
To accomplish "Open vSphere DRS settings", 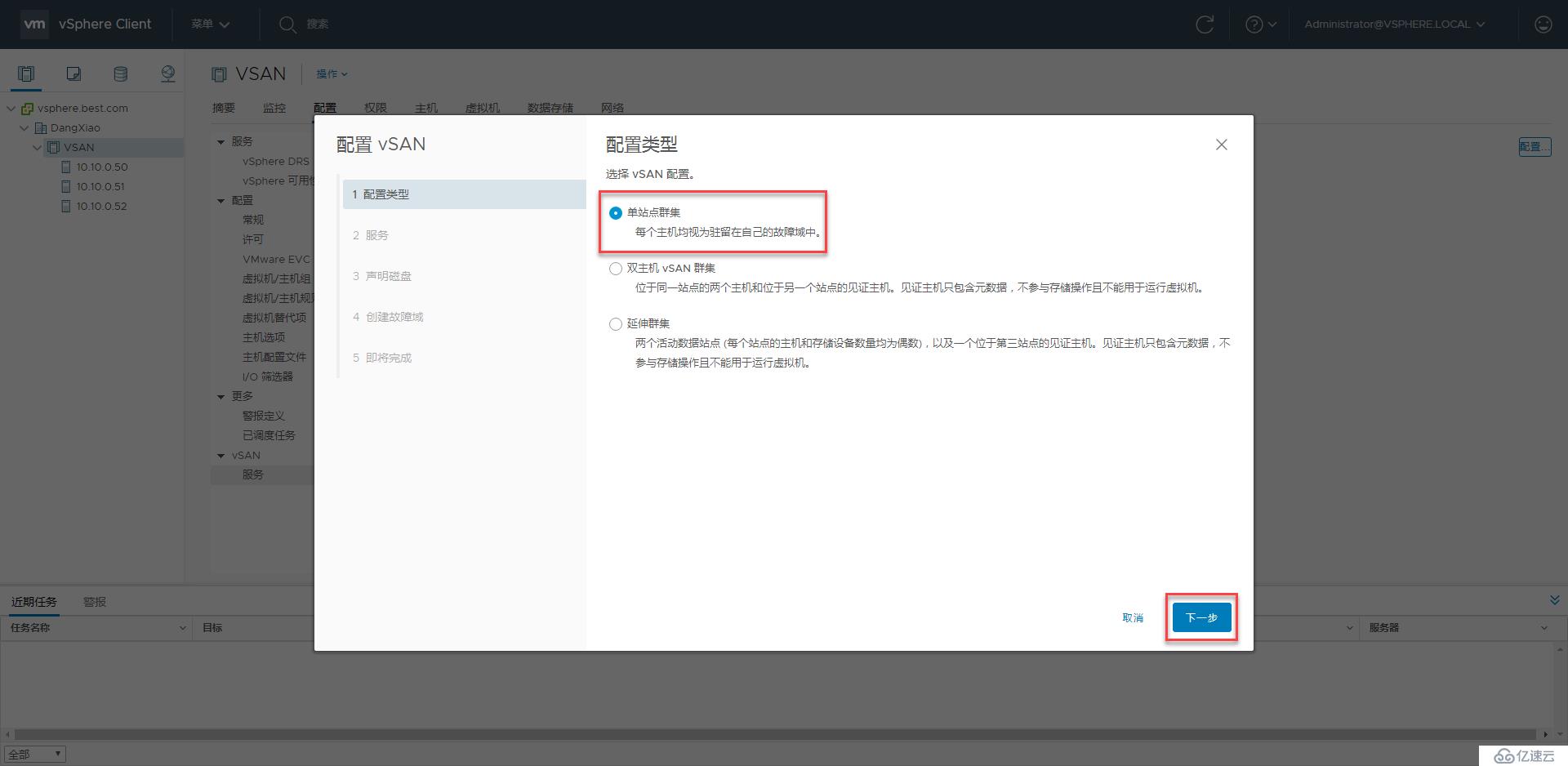I will tap(276, 161).
